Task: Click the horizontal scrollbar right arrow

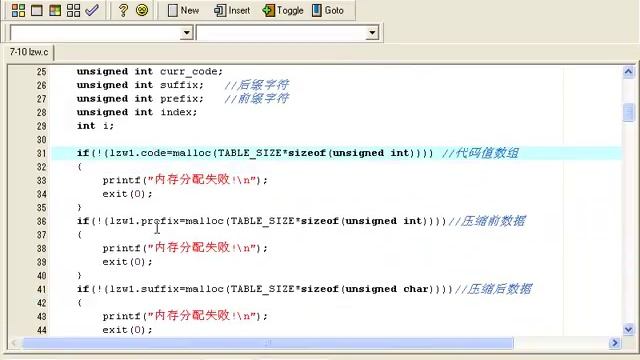Action: click(614, 343)
